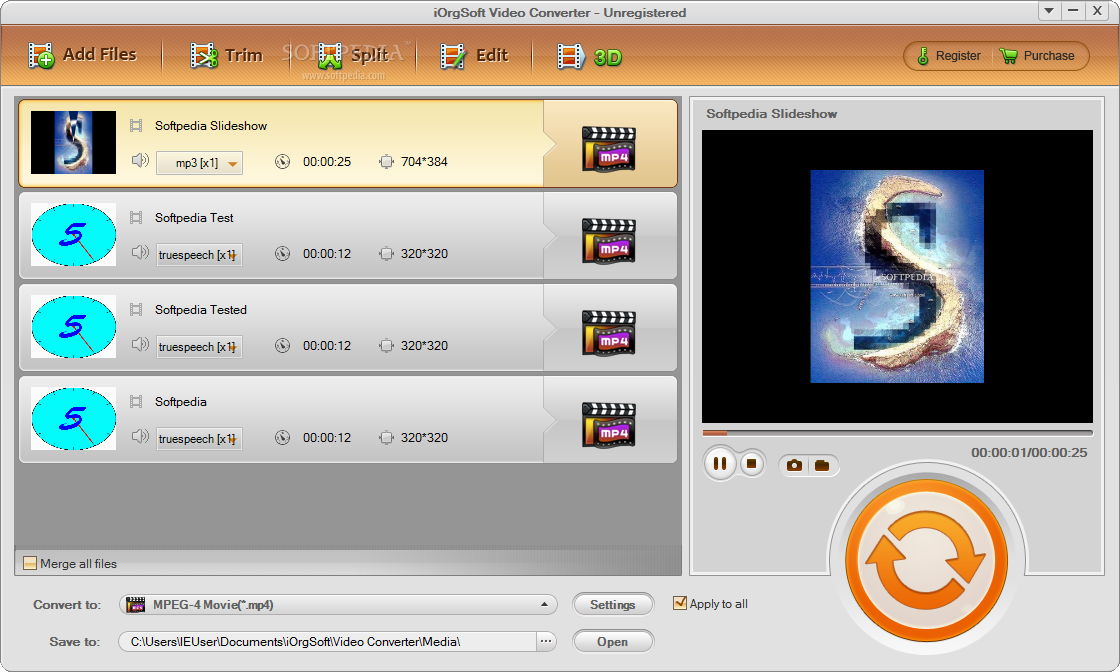Screen dimensions: 1120x672
Task: Click resolution icon next to 704*384
Action: coord(386,162)
